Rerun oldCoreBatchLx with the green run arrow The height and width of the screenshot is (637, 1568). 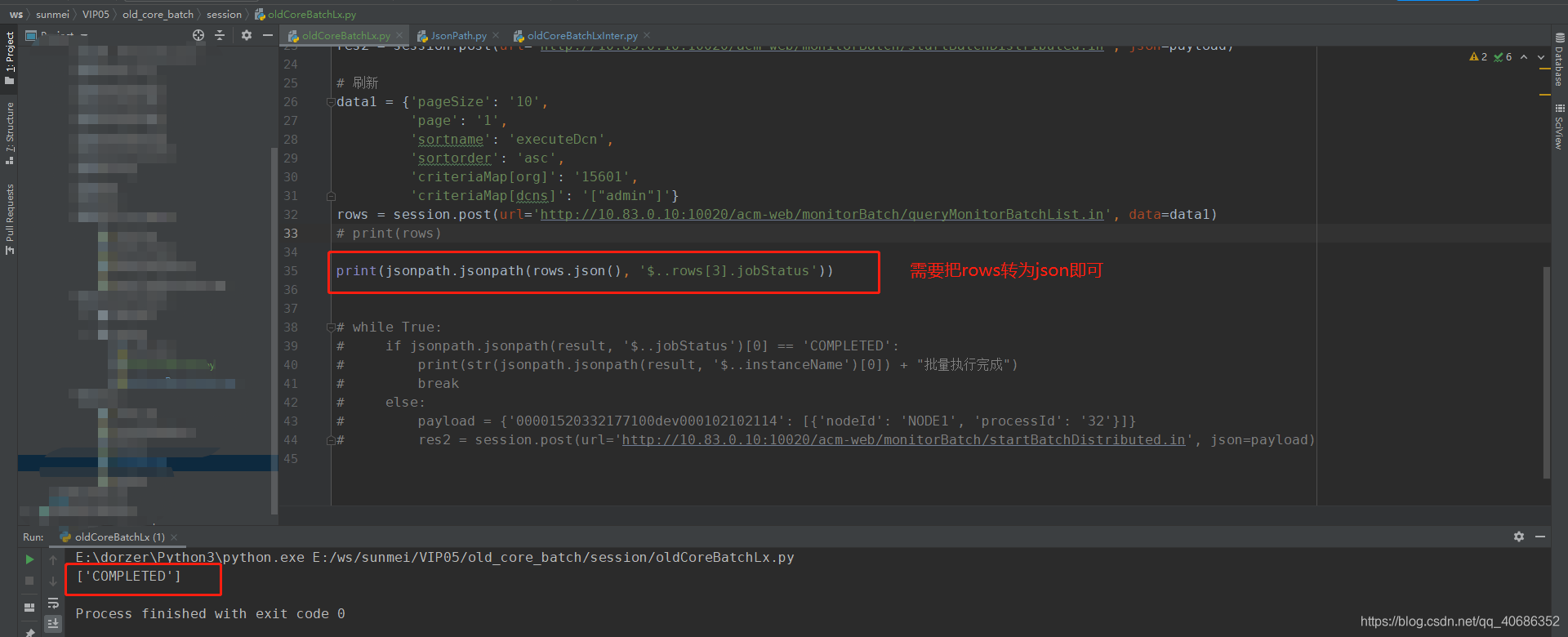pos(29,559)
